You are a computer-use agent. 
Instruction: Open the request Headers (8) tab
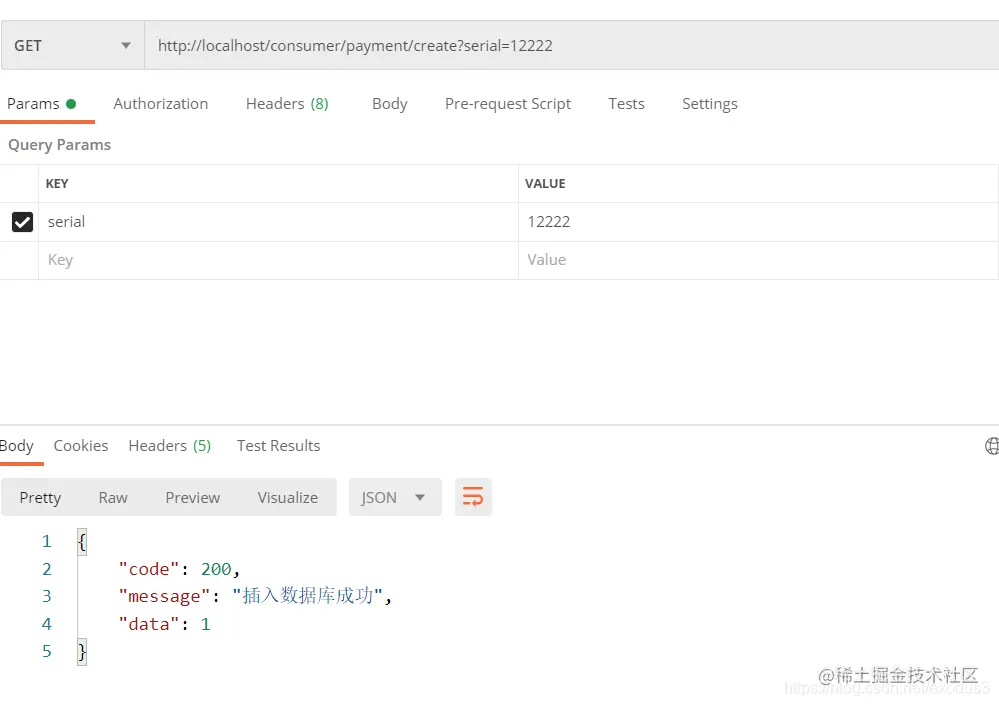287,104
